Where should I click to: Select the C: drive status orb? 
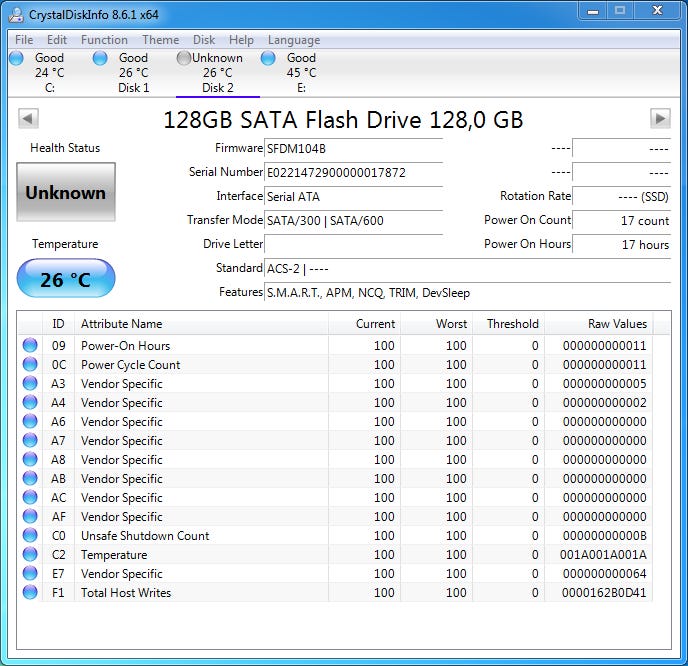[16, 59]
